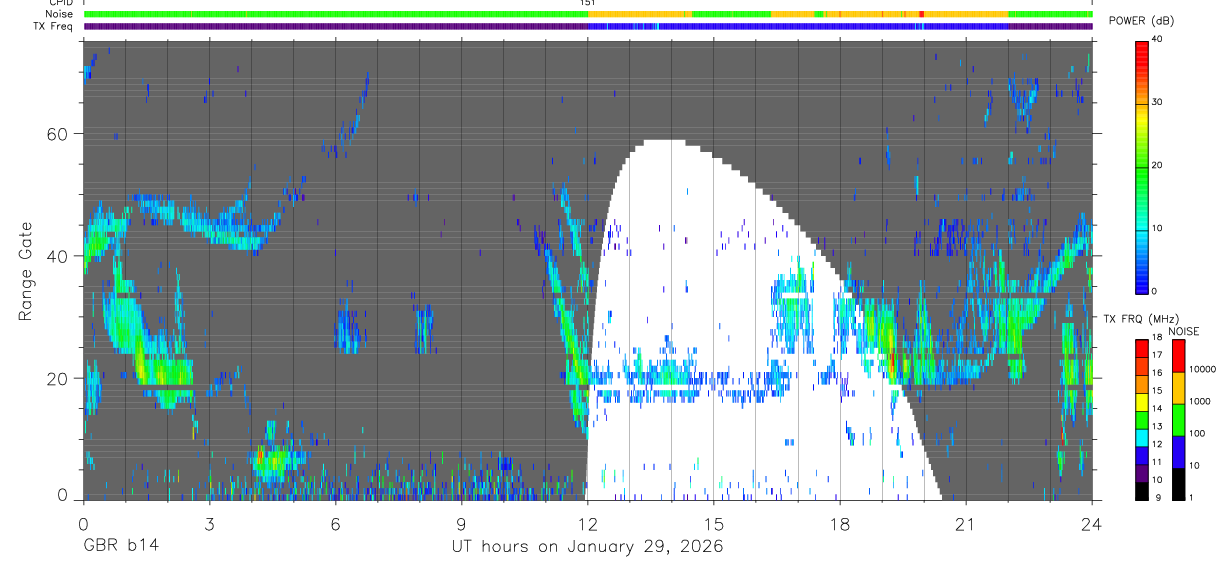Select the blue swatch in the NOISE legend

click(1179, 452)
